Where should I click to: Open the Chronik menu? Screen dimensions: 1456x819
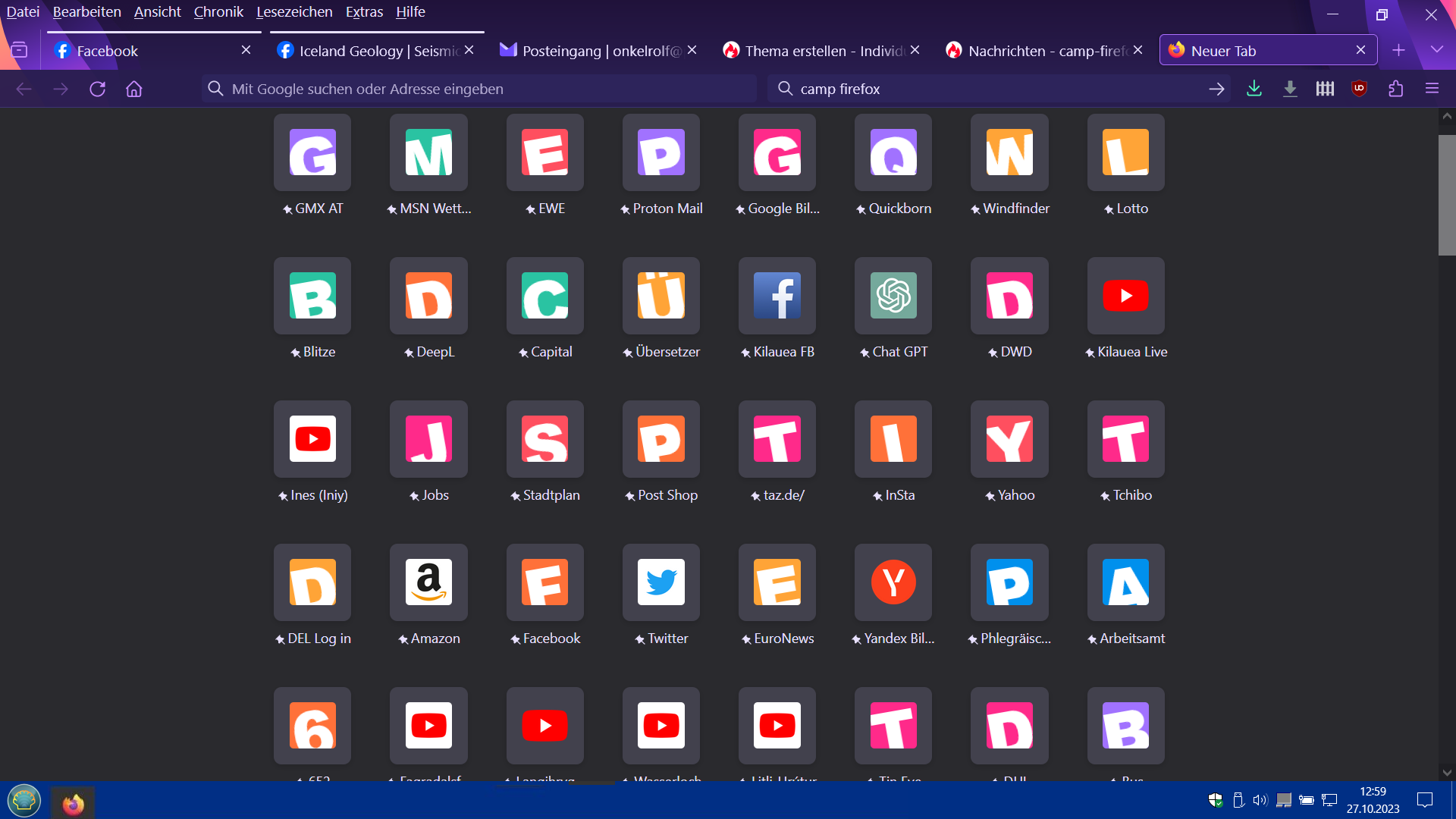coord(218,11)
